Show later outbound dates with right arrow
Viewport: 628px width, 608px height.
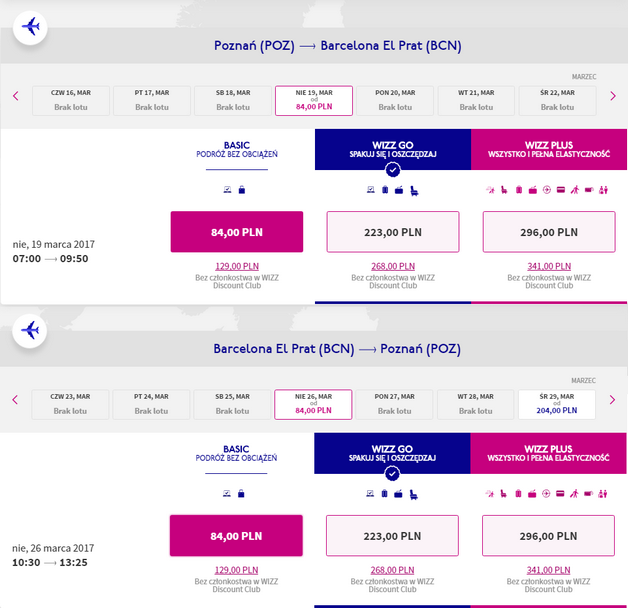[x=613, y=97]
